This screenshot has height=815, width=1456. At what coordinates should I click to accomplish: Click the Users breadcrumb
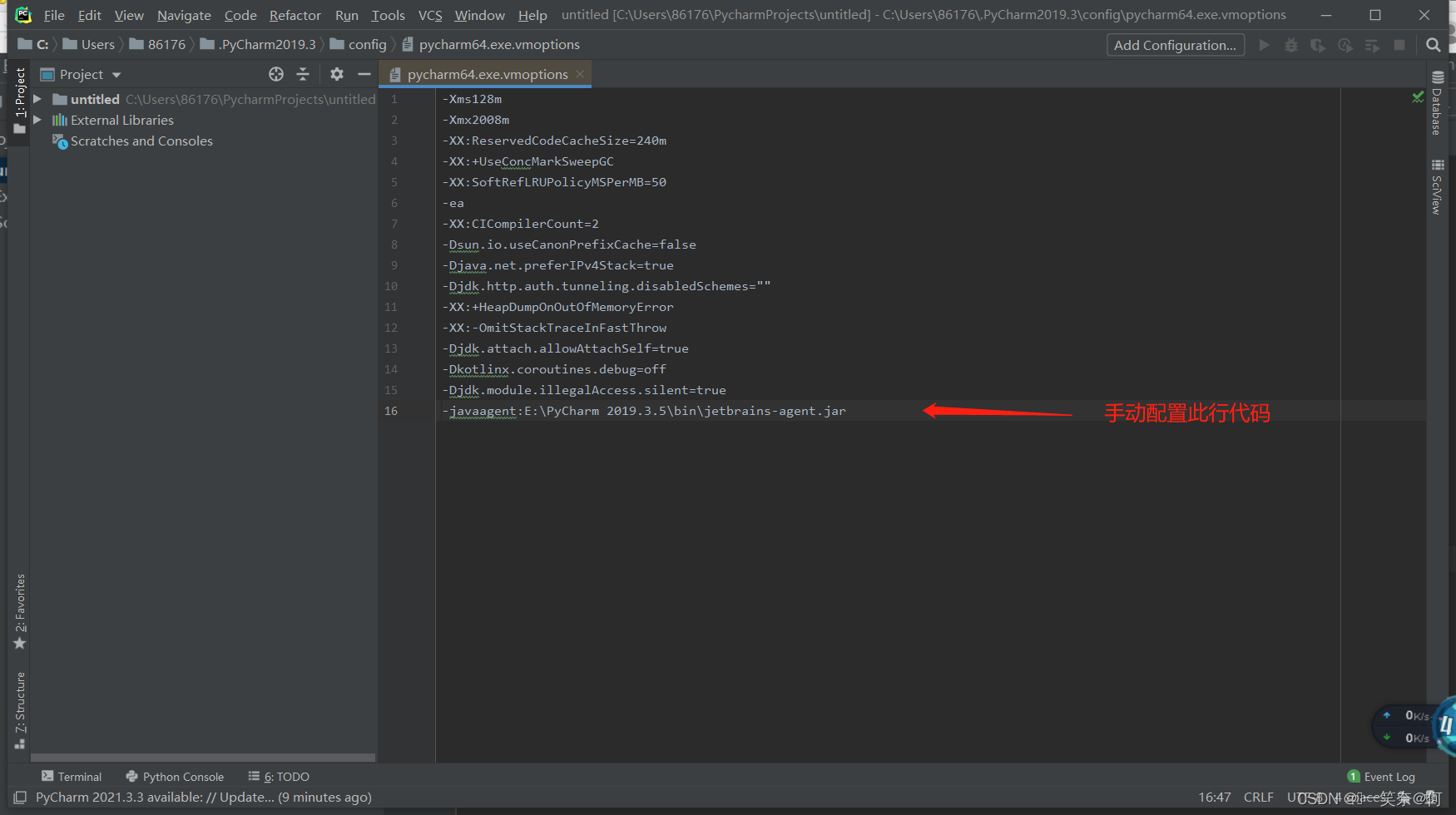89,45
